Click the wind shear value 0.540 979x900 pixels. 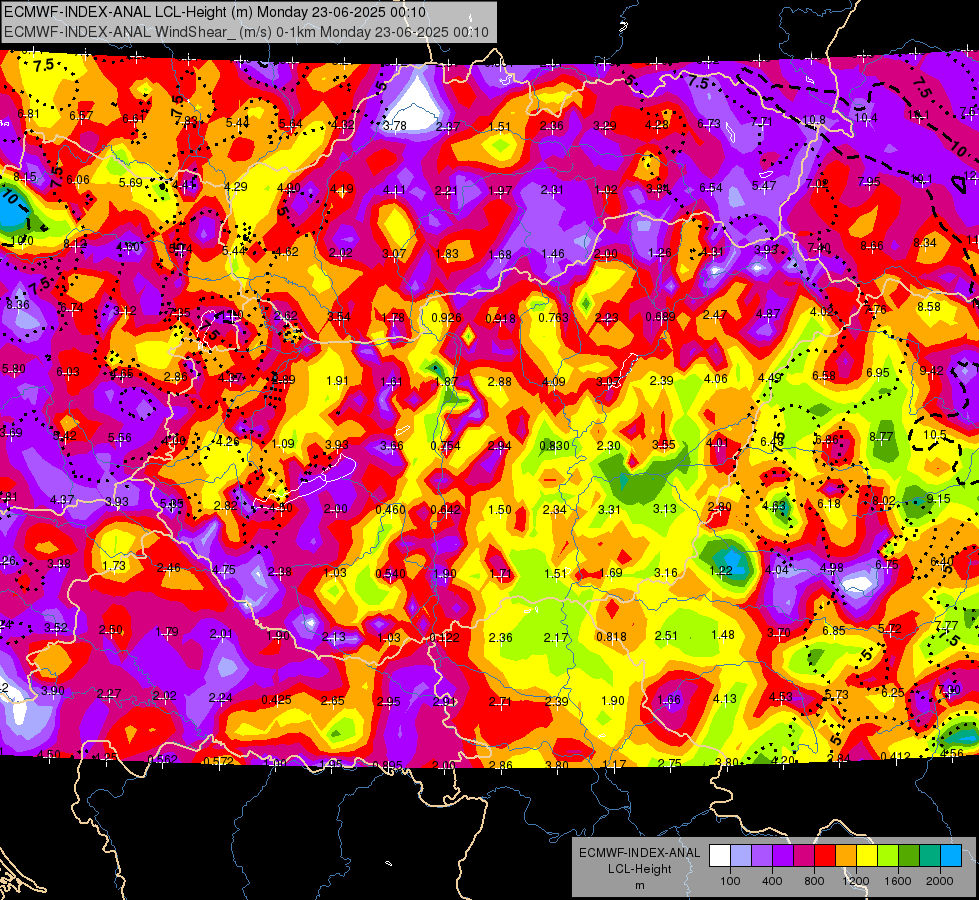390,573
